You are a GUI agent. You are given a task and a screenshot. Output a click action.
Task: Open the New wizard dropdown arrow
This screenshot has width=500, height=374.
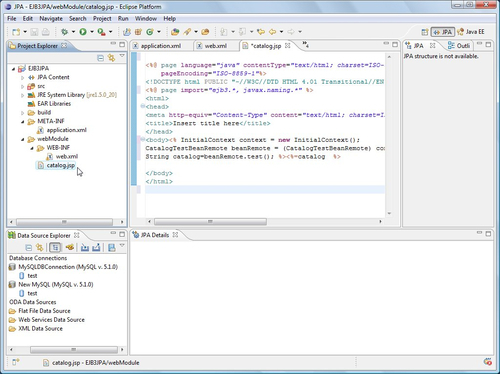(25, 32)
